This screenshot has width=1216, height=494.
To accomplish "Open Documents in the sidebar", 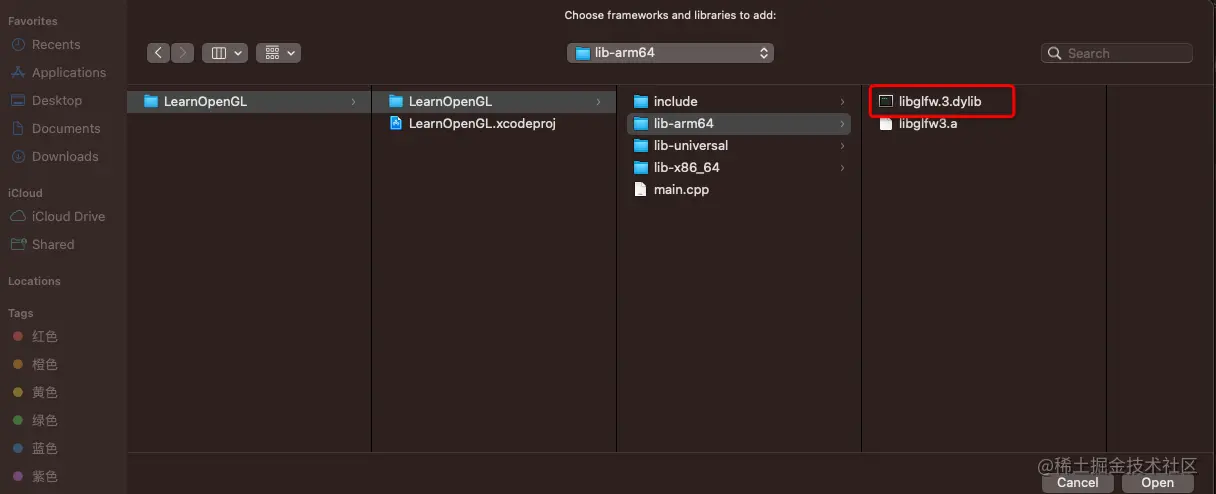I will 64,129.
